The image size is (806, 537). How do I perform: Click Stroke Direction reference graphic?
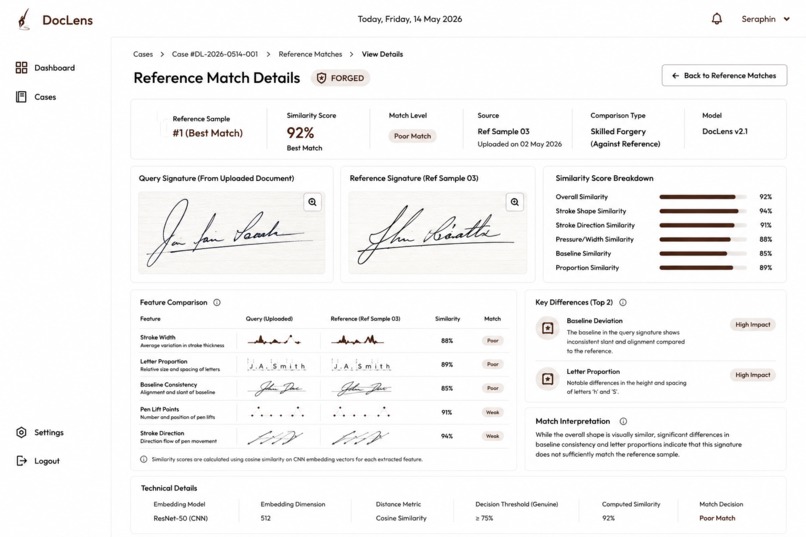pos(360,437)
